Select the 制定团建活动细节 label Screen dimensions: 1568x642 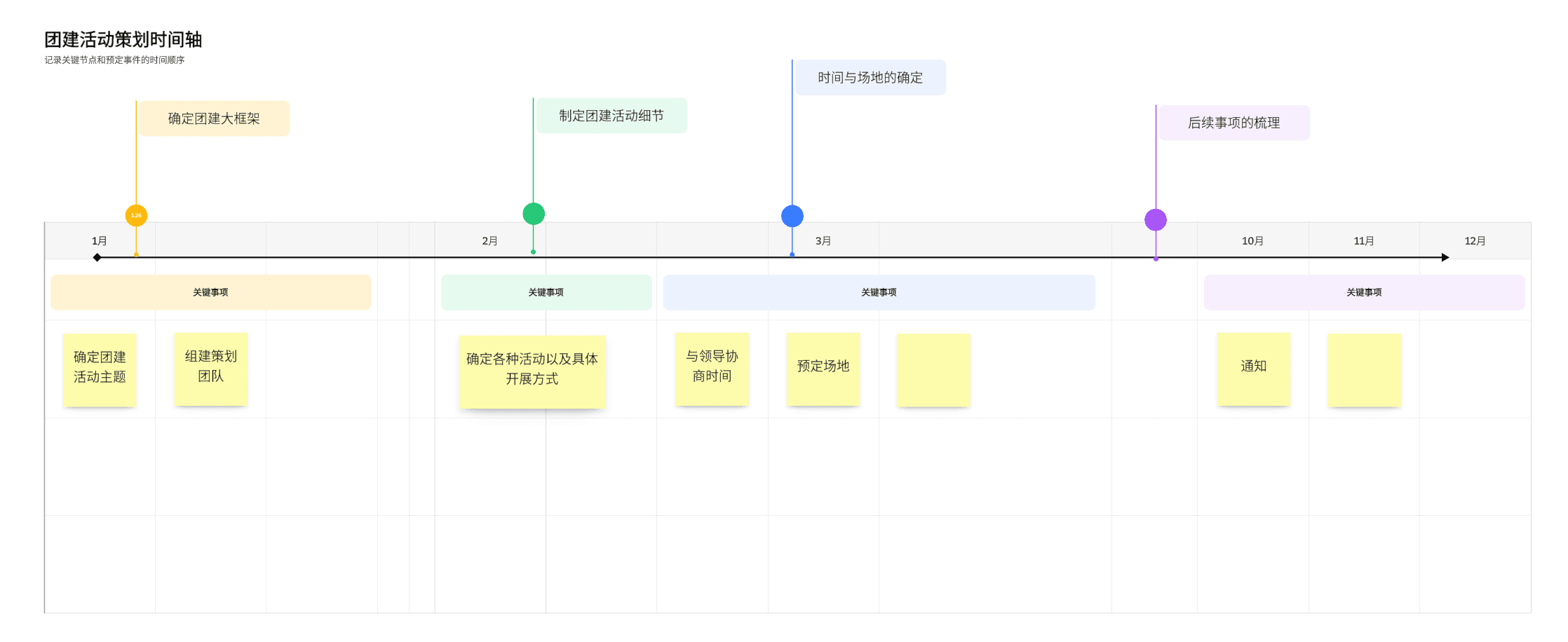pos(611,116)
